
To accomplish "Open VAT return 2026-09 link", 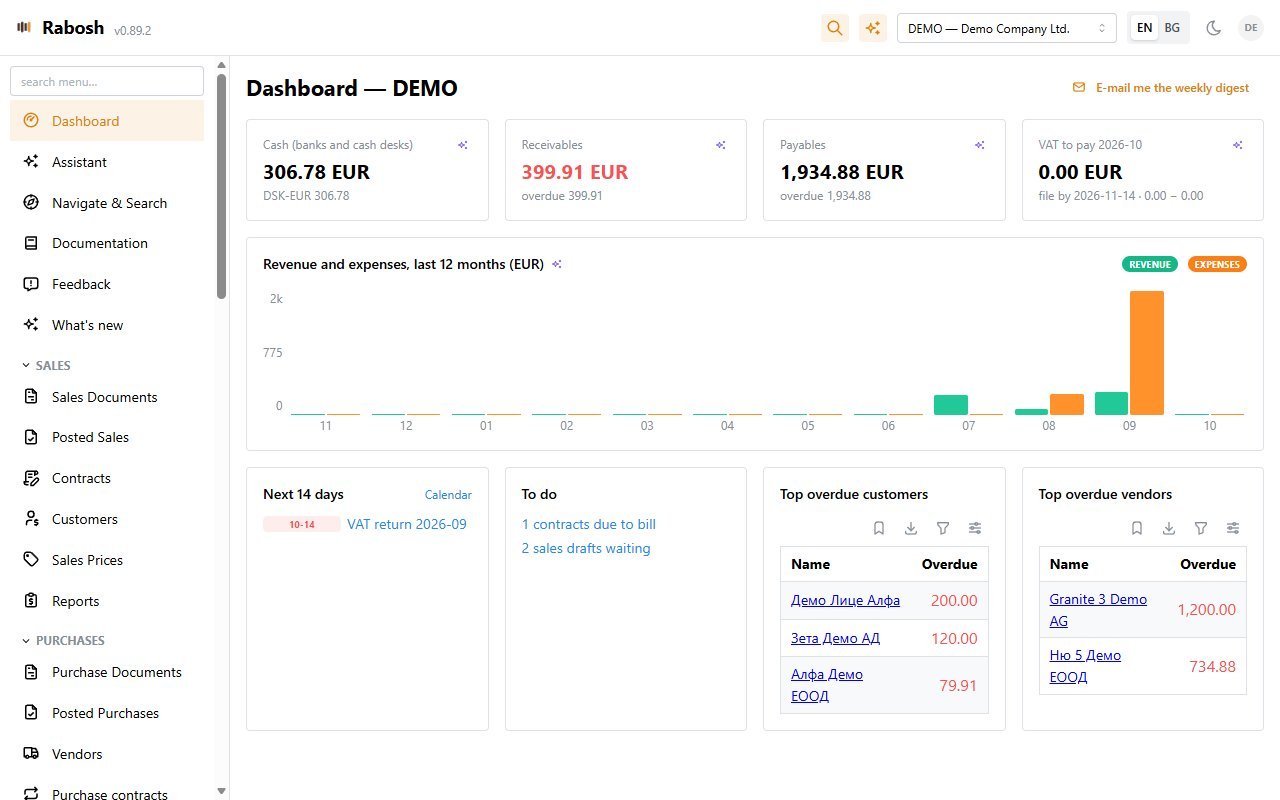I will coord(407,524).
